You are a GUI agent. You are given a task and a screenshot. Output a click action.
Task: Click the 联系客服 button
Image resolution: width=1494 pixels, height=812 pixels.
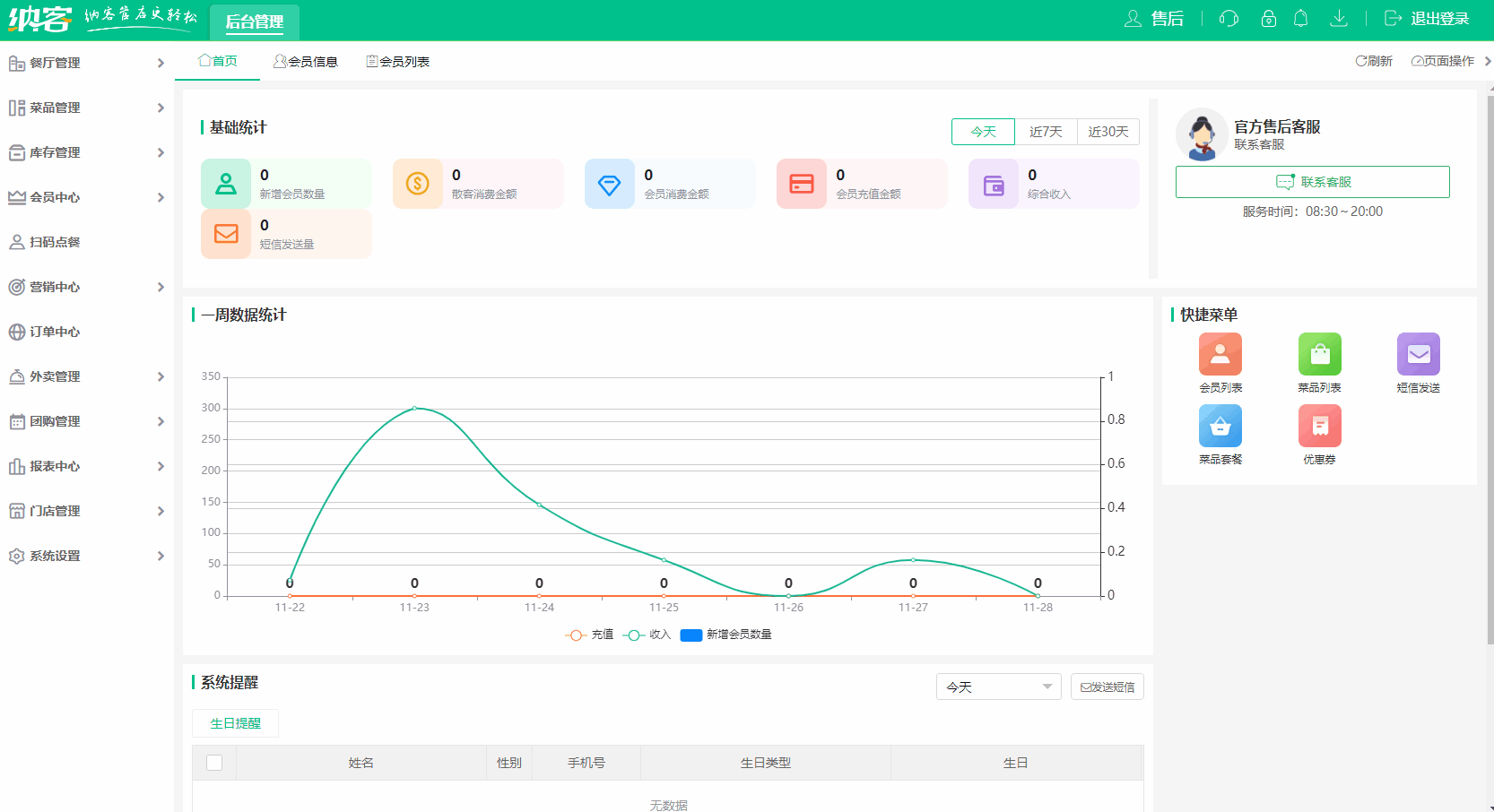click(1312, 181)
